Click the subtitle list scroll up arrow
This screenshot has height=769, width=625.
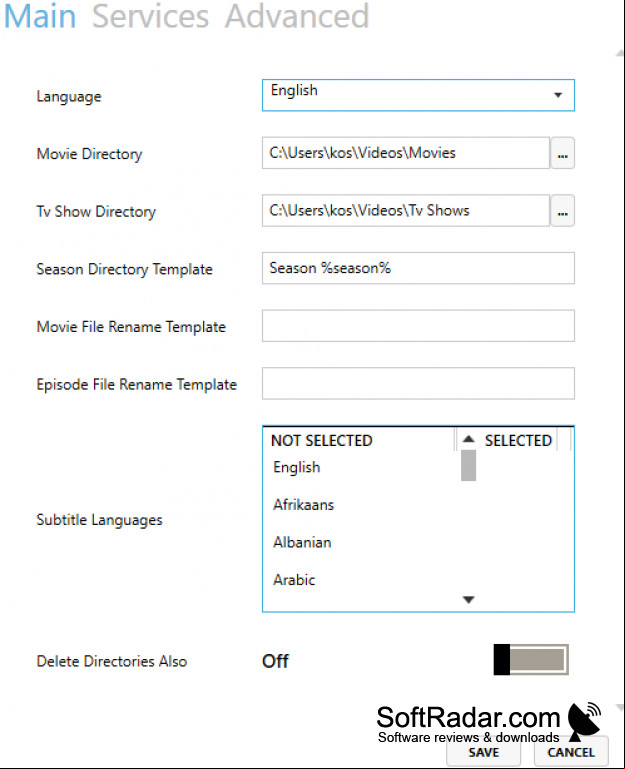point(469,439)
